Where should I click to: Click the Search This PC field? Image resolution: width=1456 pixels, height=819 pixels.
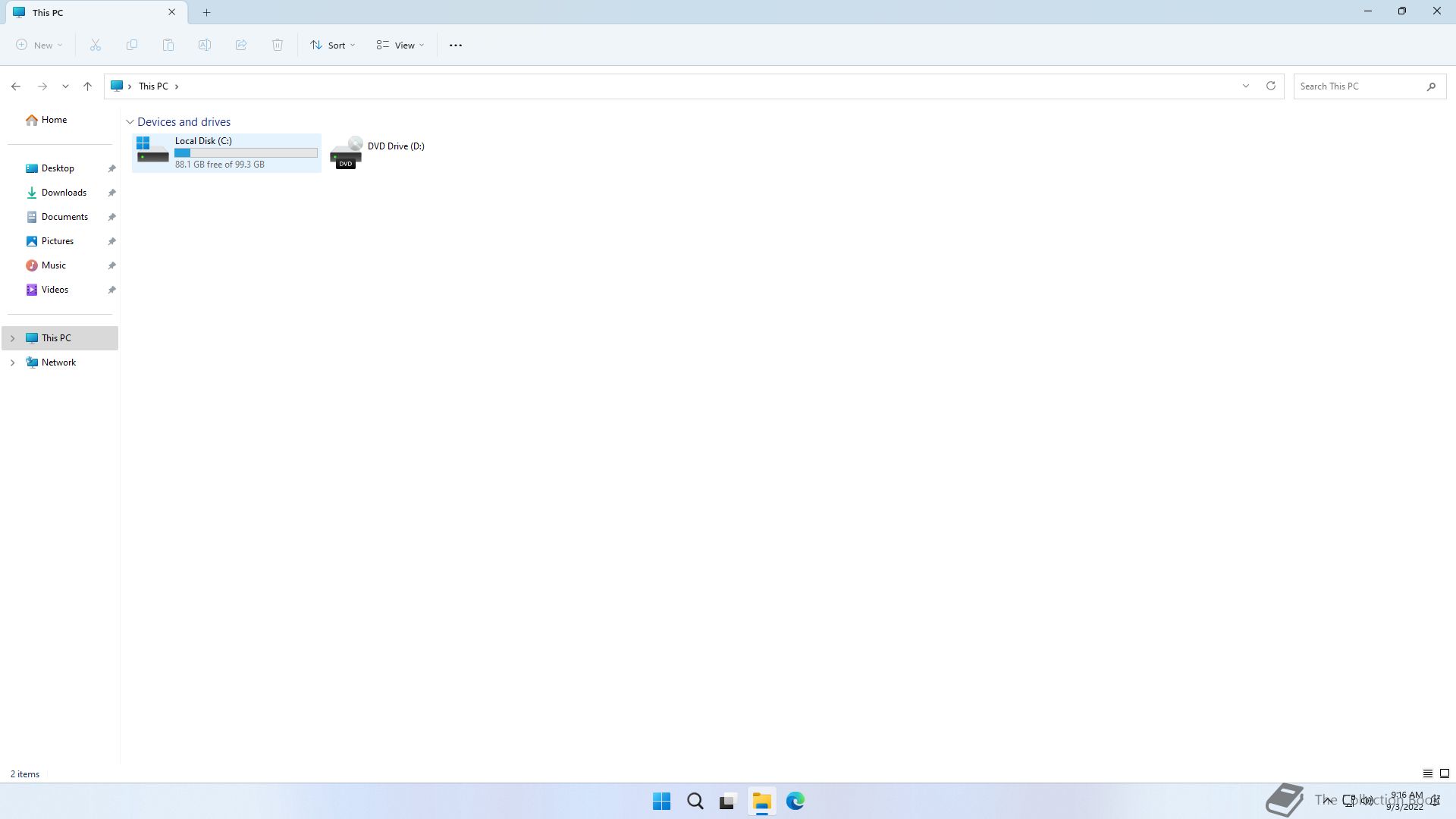click(x=1357, y=86)
